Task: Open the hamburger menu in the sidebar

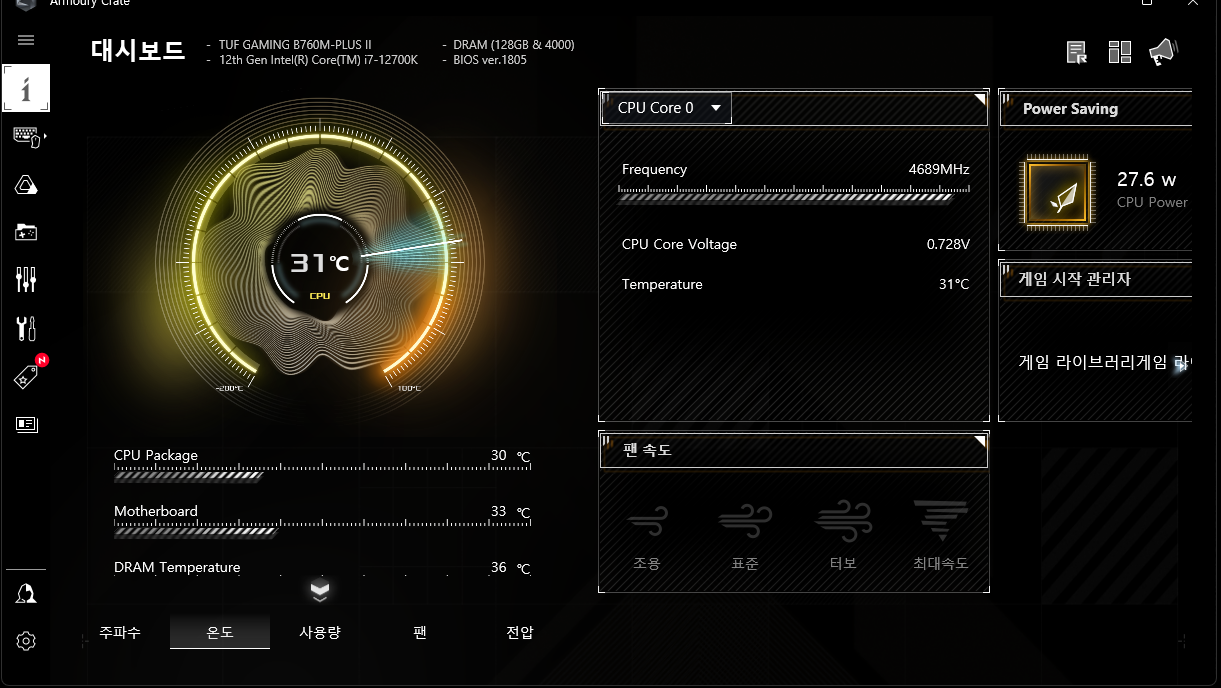Action: (26, 40)
